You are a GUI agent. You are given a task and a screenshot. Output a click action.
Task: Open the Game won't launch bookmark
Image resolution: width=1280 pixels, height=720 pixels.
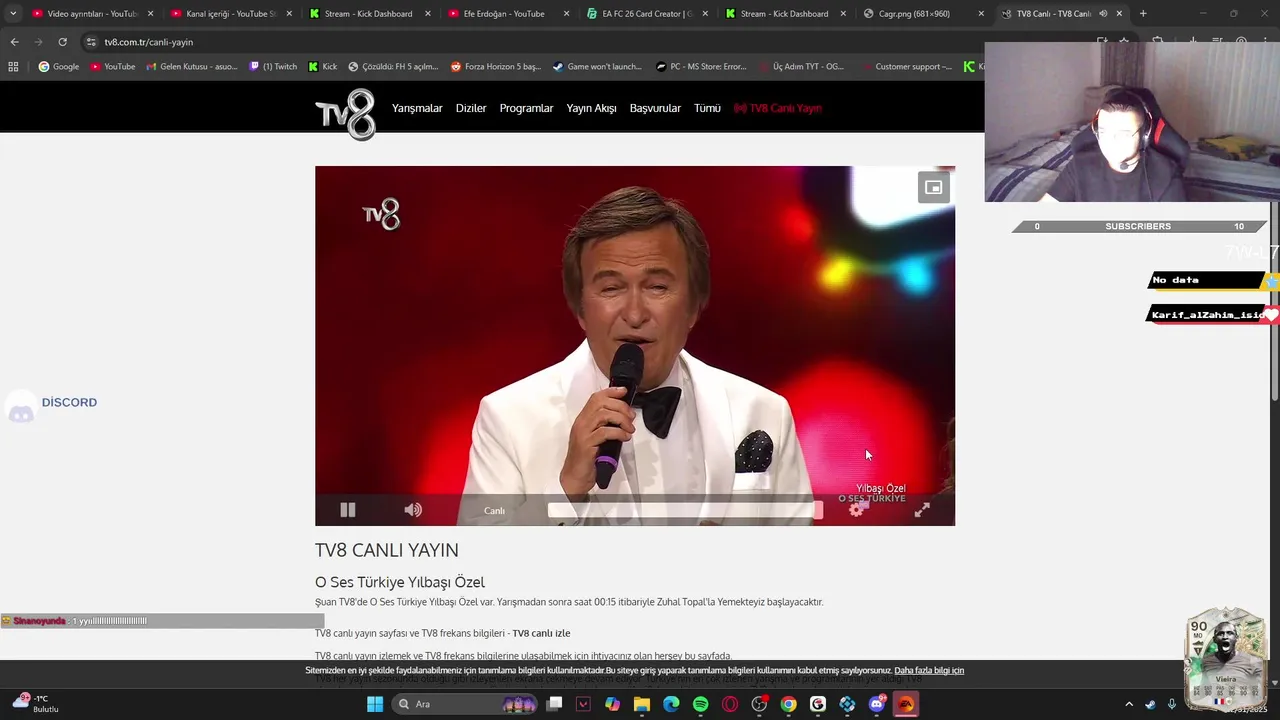[x=597, y=67]
